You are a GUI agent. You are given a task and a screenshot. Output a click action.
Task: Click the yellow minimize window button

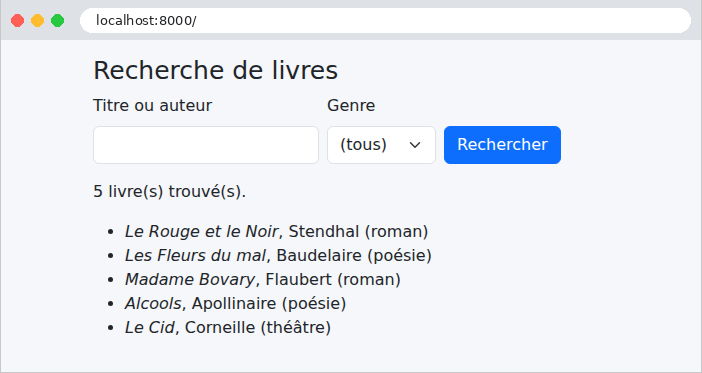pyautogui.click(x=37, y=21)
